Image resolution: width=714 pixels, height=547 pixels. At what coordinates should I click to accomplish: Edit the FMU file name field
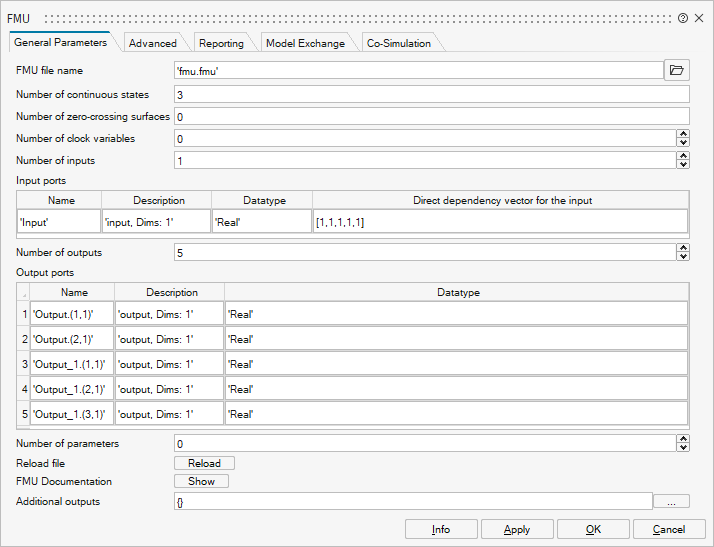click(x=417, y=71)
